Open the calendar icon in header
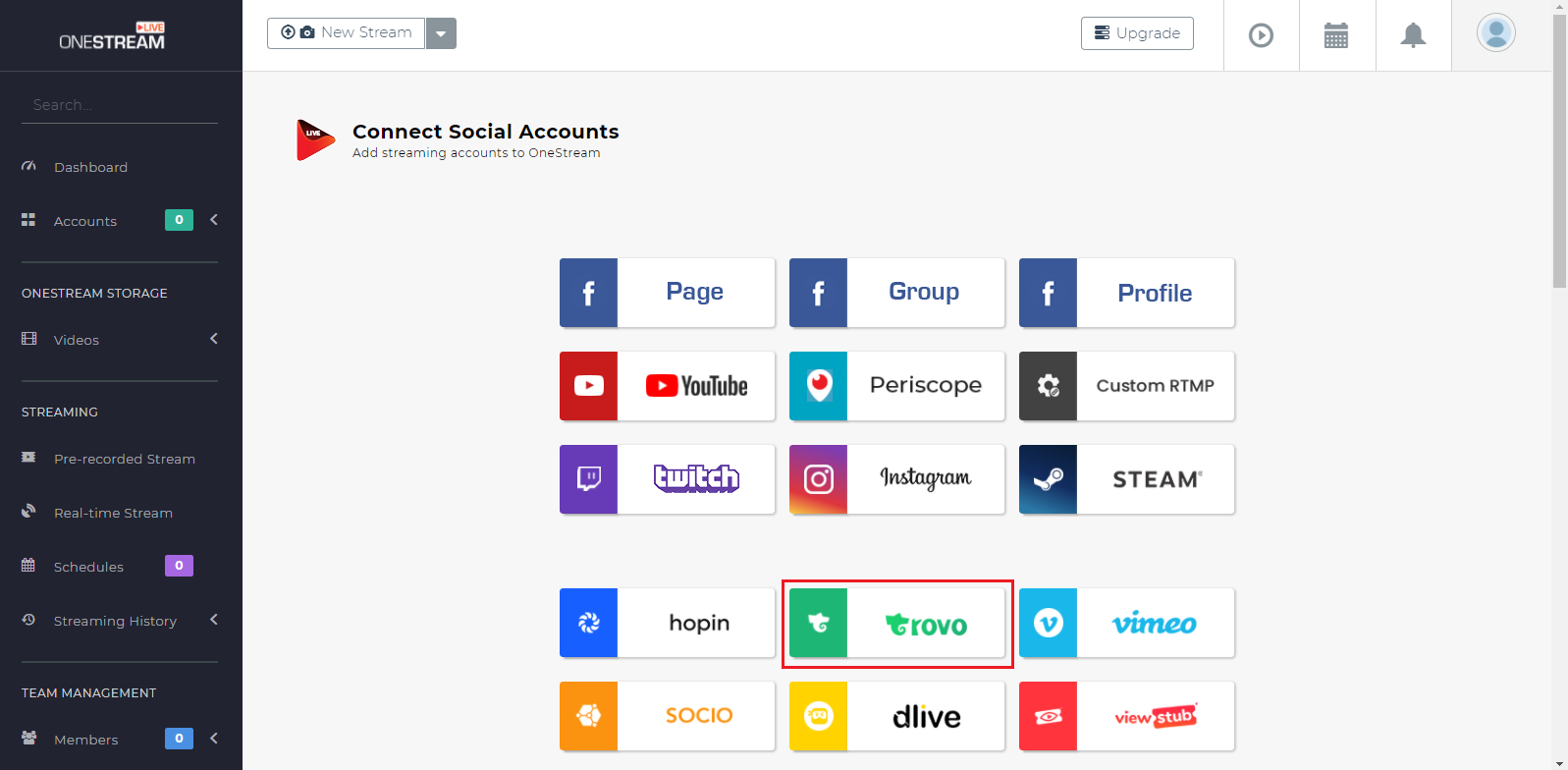This screenshot has height=770, width=1568. point(1336,35)
